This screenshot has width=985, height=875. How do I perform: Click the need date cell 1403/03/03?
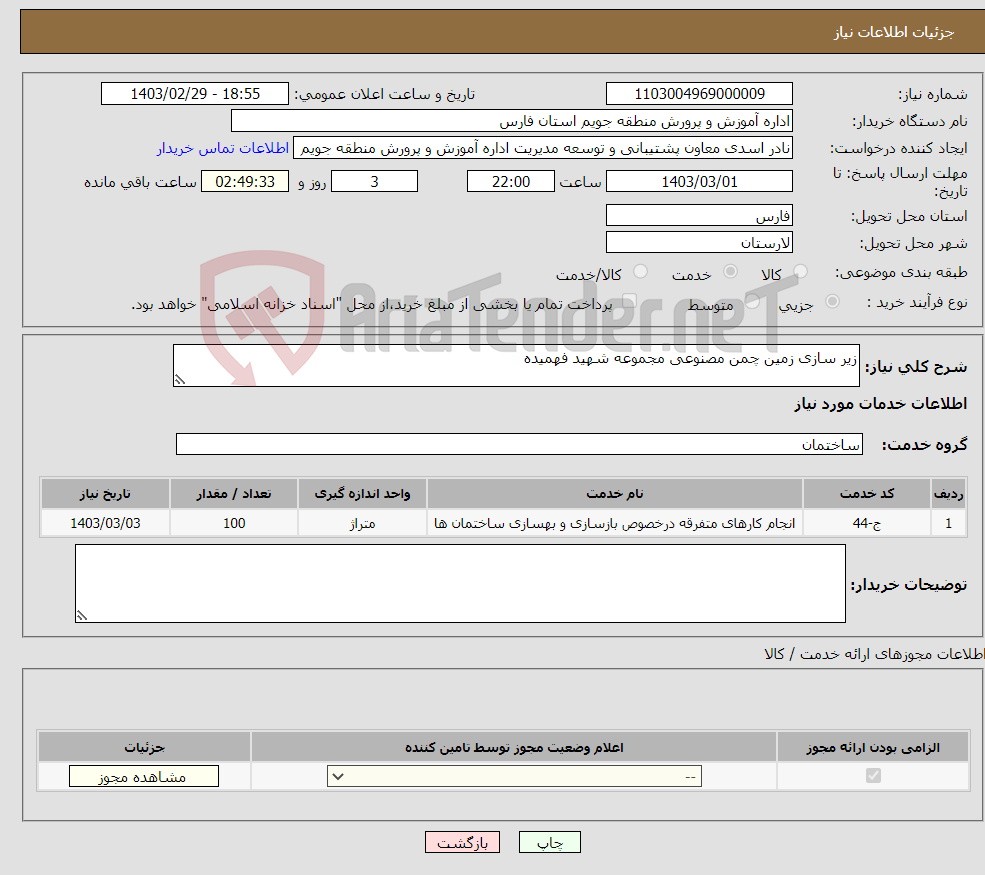tap(106, 523)
